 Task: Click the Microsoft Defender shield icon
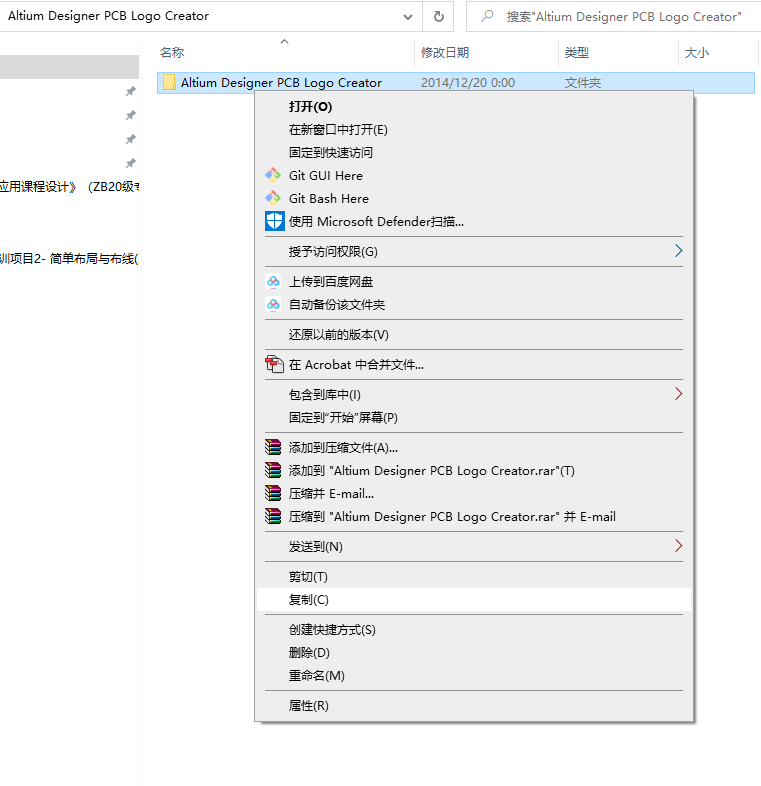point(274,221)
